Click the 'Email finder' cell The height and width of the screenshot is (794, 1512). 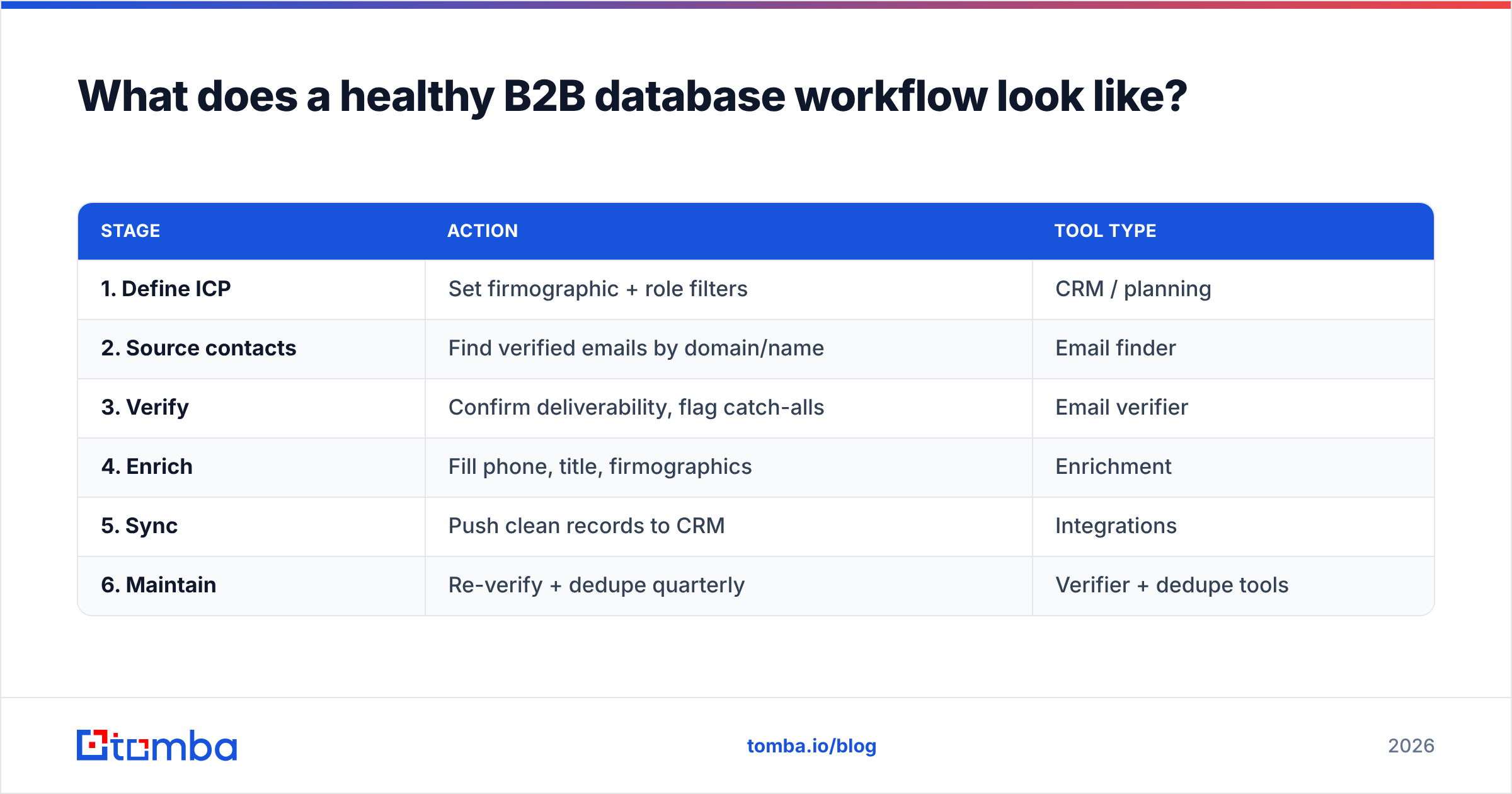(1234, 348)
